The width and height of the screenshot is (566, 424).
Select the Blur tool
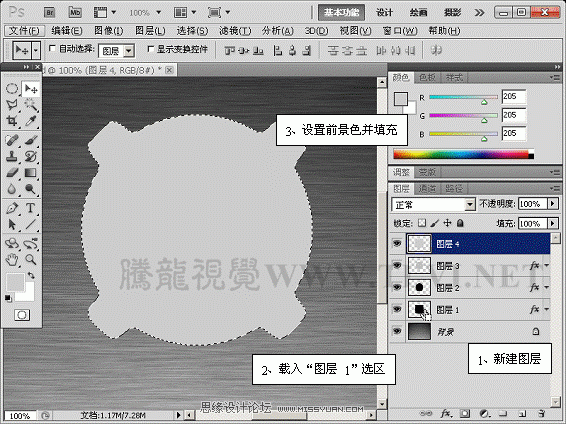pyautogui.click(x=12, y=189)
